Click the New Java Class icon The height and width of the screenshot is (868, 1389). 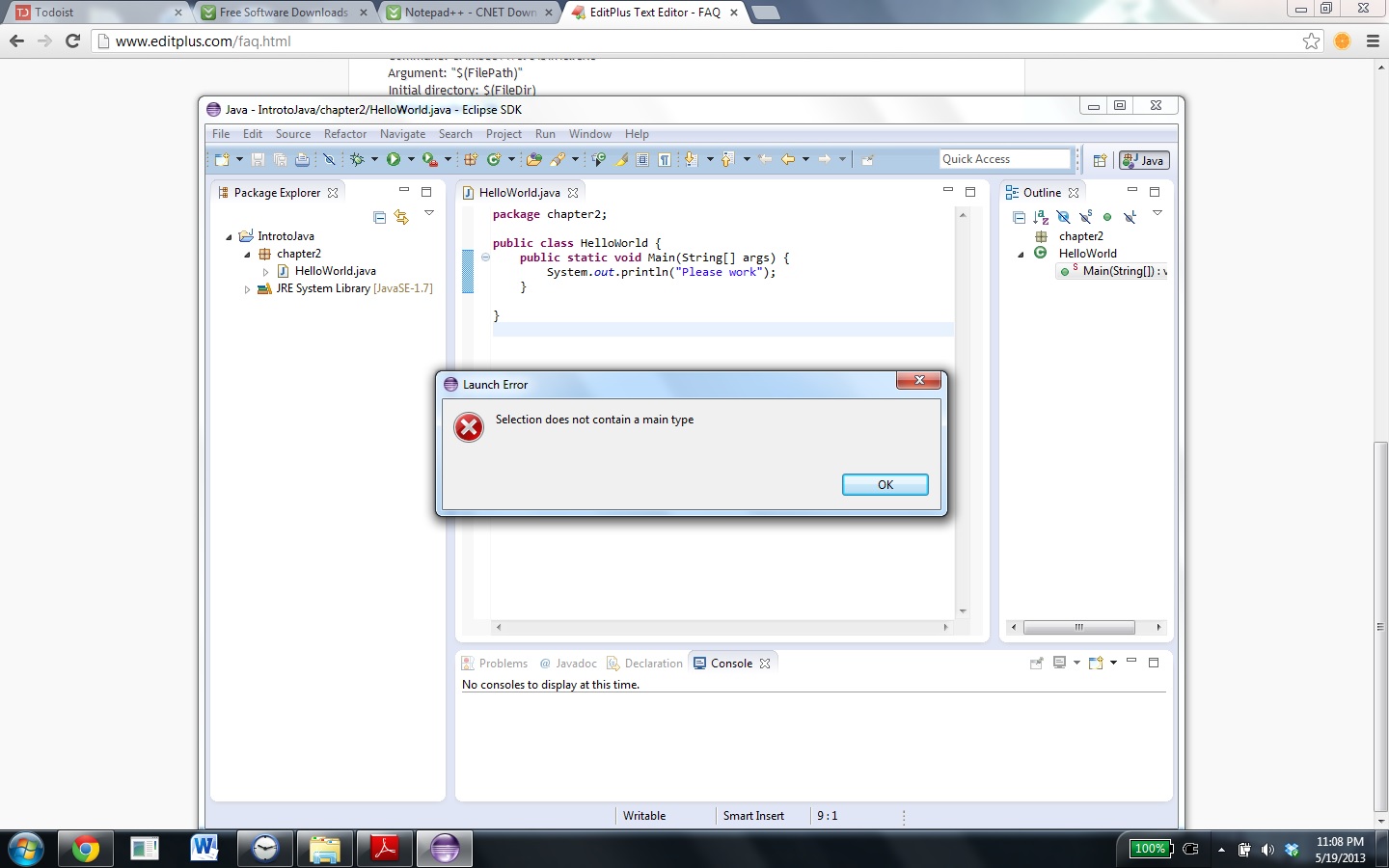[494, 159]
